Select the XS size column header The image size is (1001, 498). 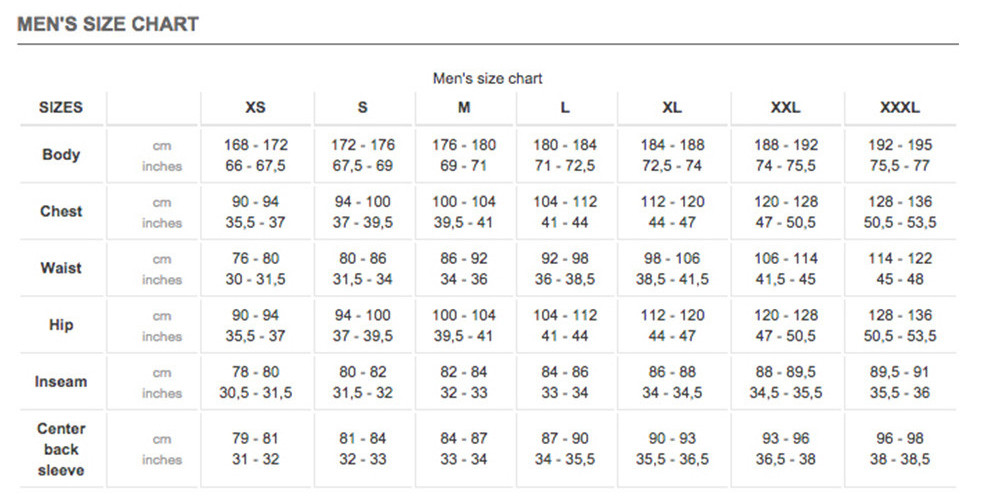click(255, 107)
